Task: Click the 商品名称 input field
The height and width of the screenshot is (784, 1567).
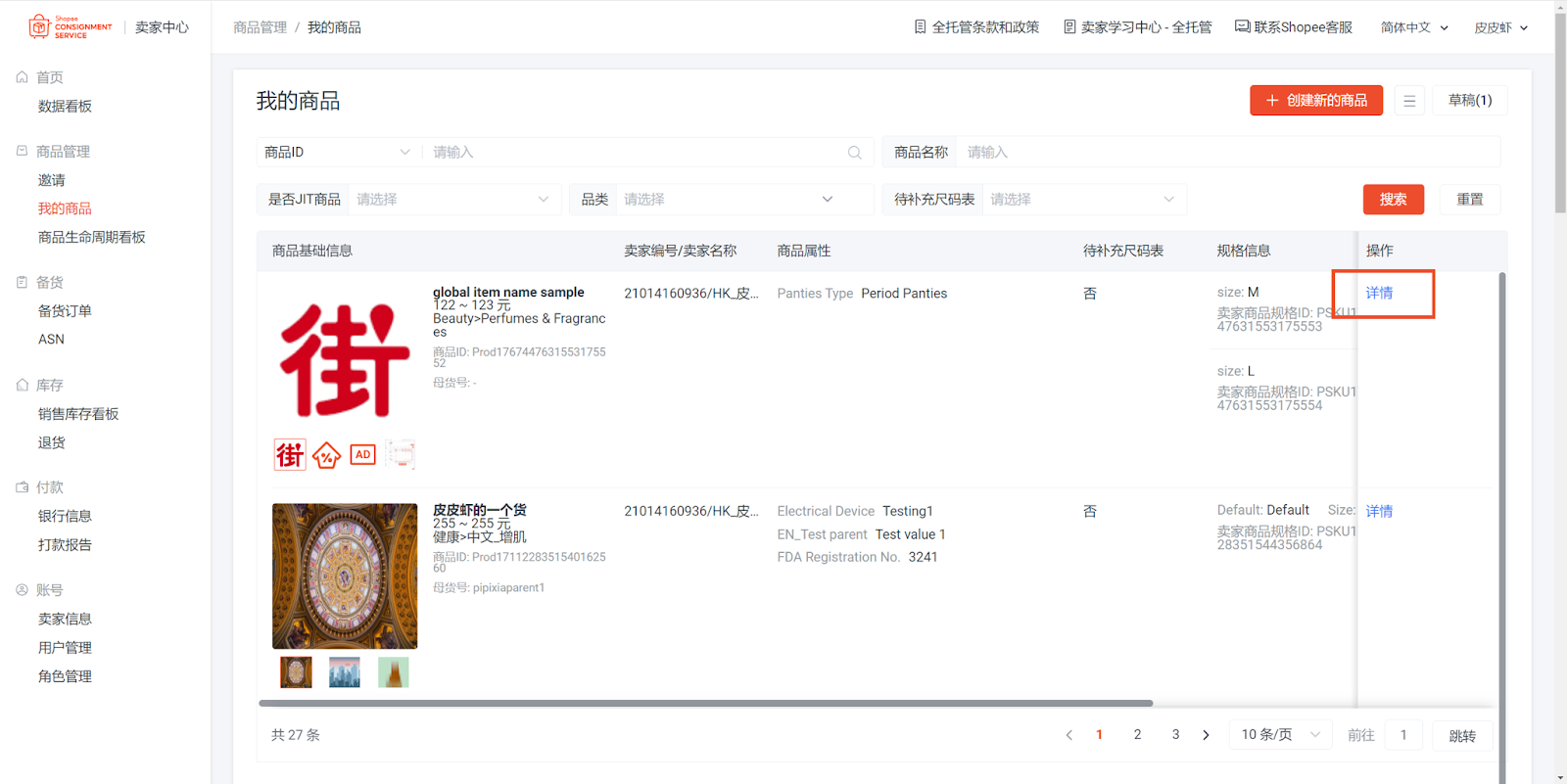Action: click(x=1228, y=153)
